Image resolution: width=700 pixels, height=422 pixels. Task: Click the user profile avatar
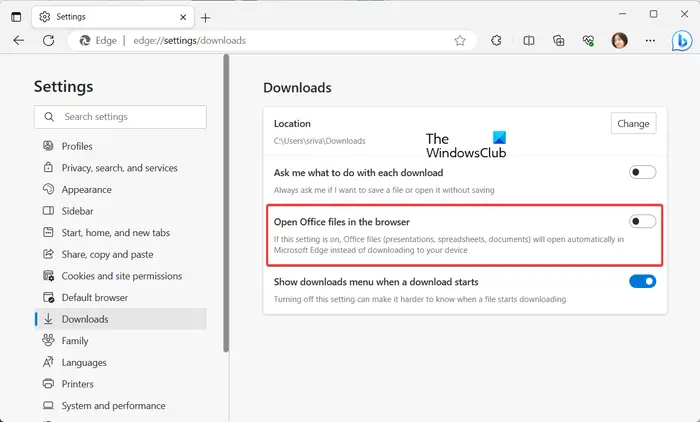pyautogui.click(x=619, y=41)
